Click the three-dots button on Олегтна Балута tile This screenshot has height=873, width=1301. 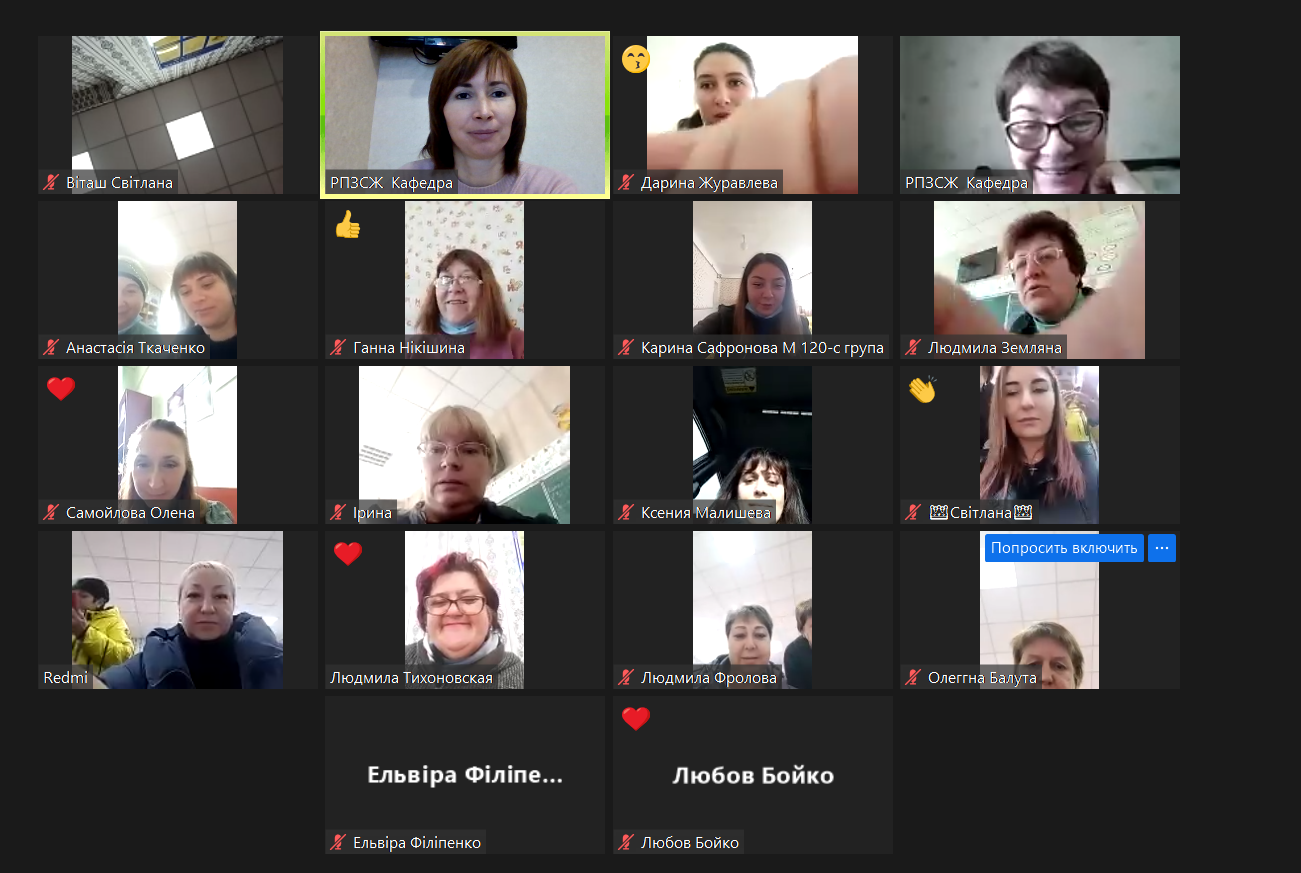(x=1161, y=548)
